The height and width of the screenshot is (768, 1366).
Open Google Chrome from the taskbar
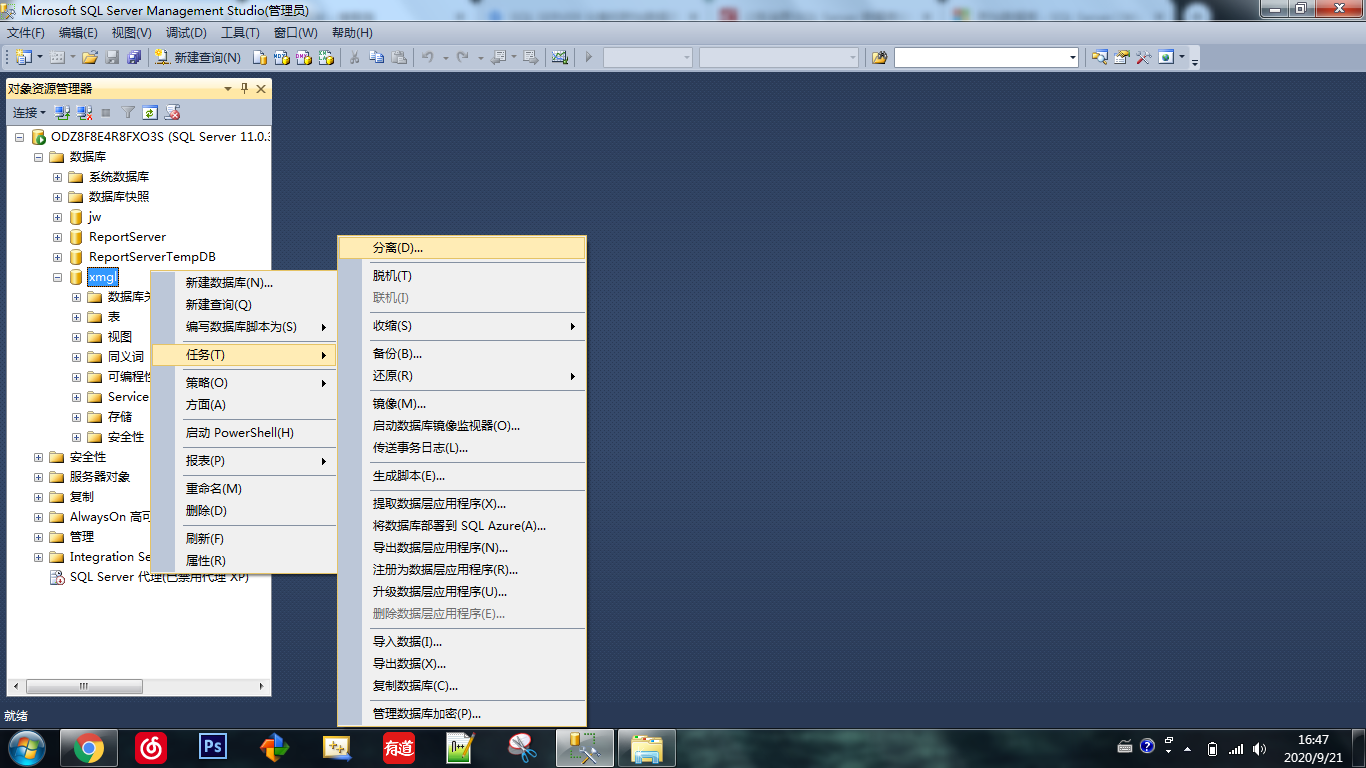click(89, 748)
